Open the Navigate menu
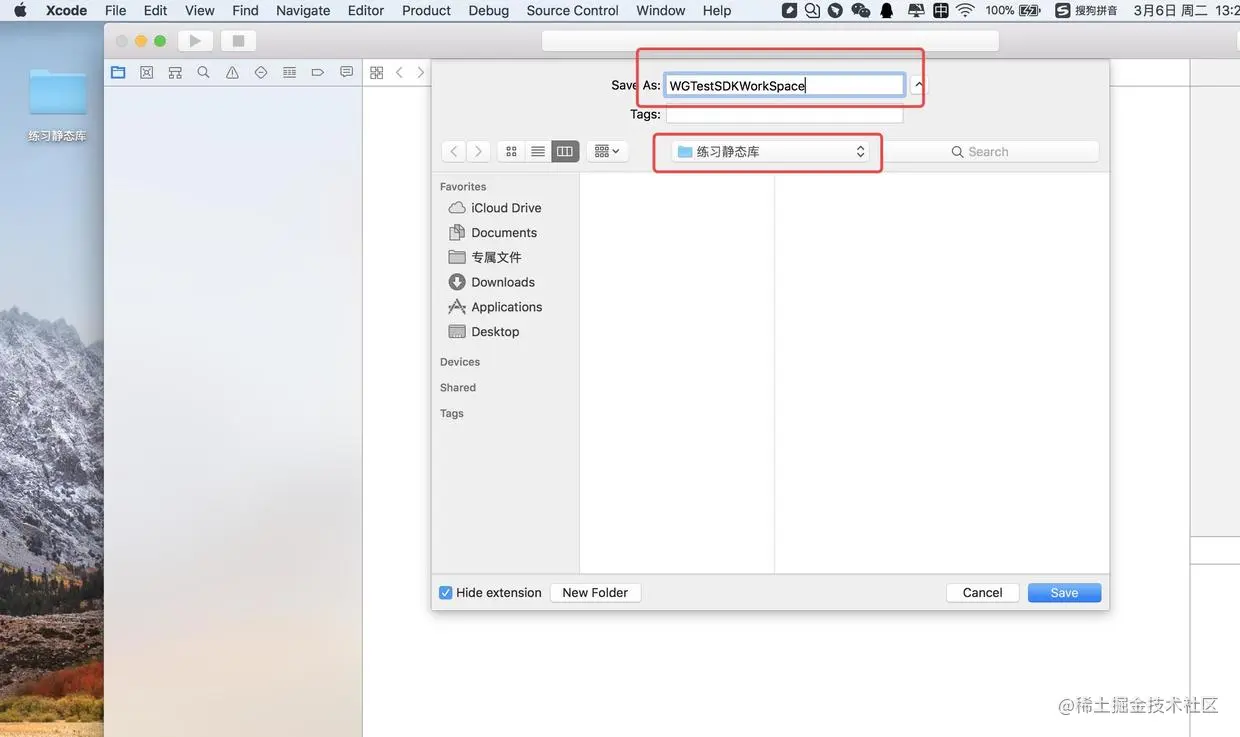Image resolution: width=1240 pixels, height=737 pixels. [x=303, y=10]
